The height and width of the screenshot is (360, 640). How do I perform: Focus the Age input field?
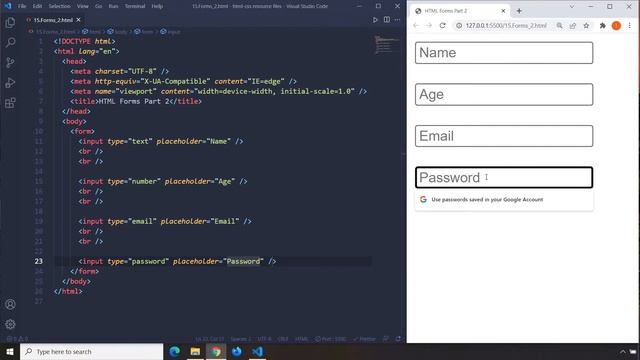click(504, 94)
